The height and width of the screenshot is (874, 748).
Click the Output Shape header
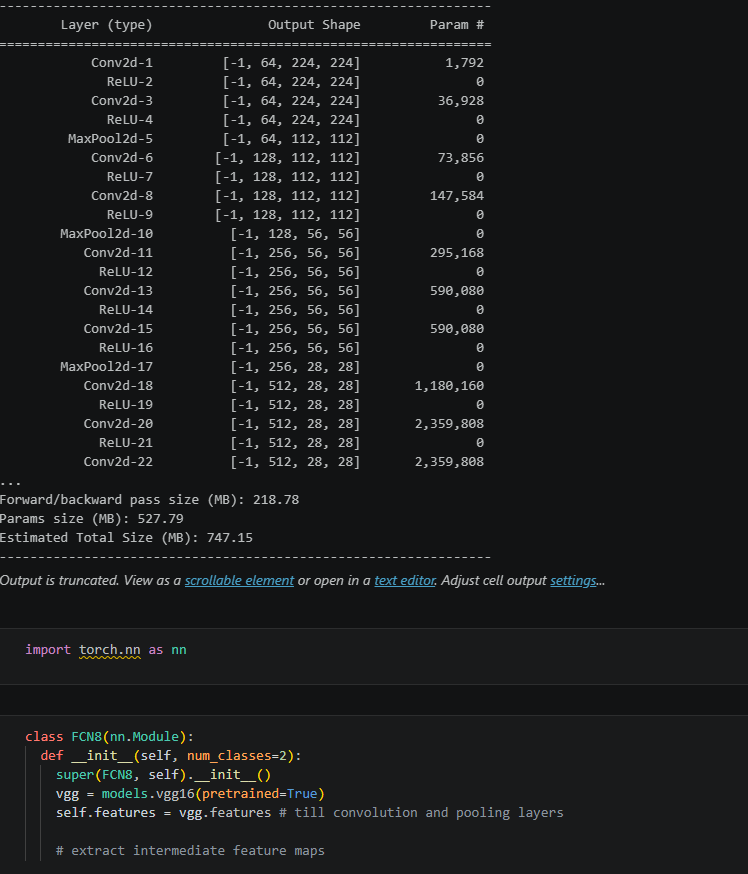click(x=314, y=25)
